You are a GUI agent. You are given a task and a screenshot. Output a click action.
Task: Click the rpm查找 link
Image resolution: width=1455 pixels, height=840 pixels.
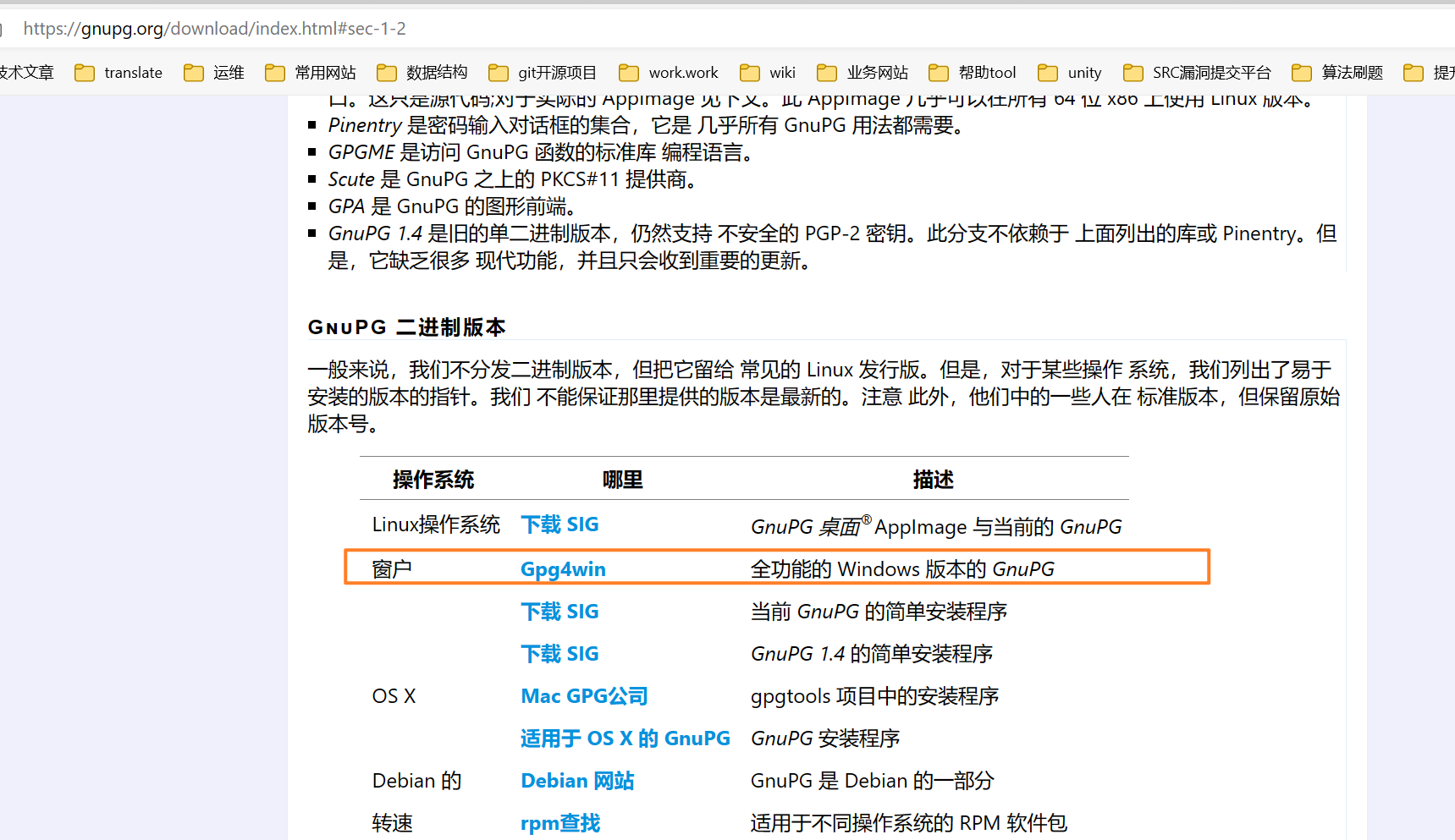point(560,823)
